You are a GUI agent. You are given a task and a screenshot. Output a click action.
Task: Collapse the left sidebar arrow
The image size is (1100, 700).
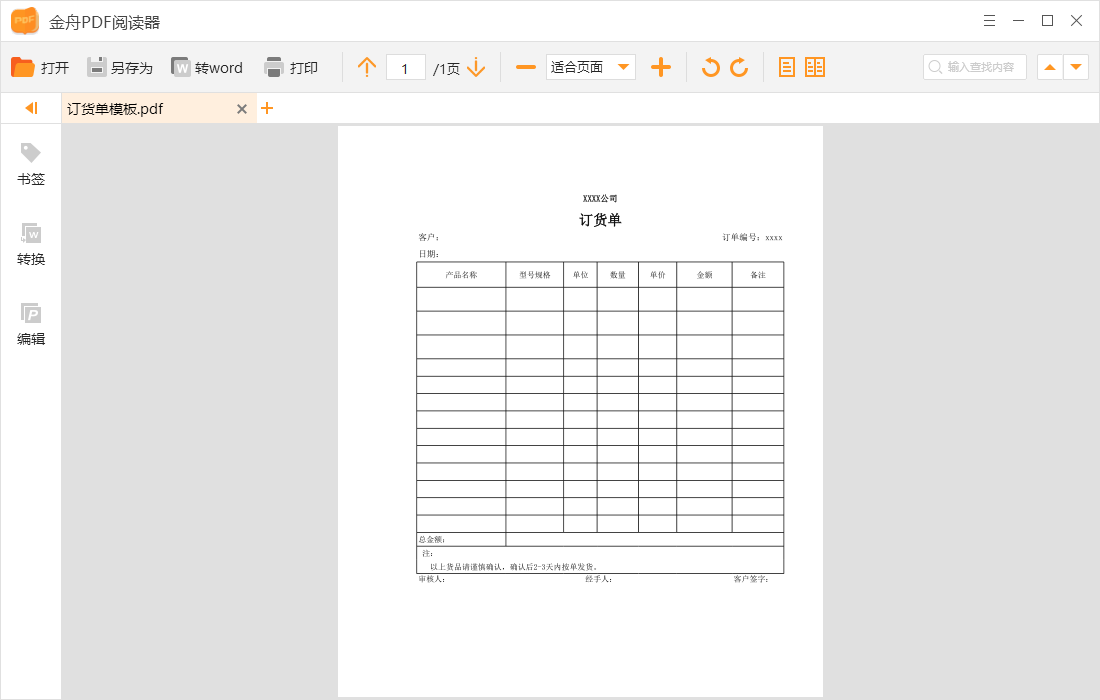[x=30, y=108]
